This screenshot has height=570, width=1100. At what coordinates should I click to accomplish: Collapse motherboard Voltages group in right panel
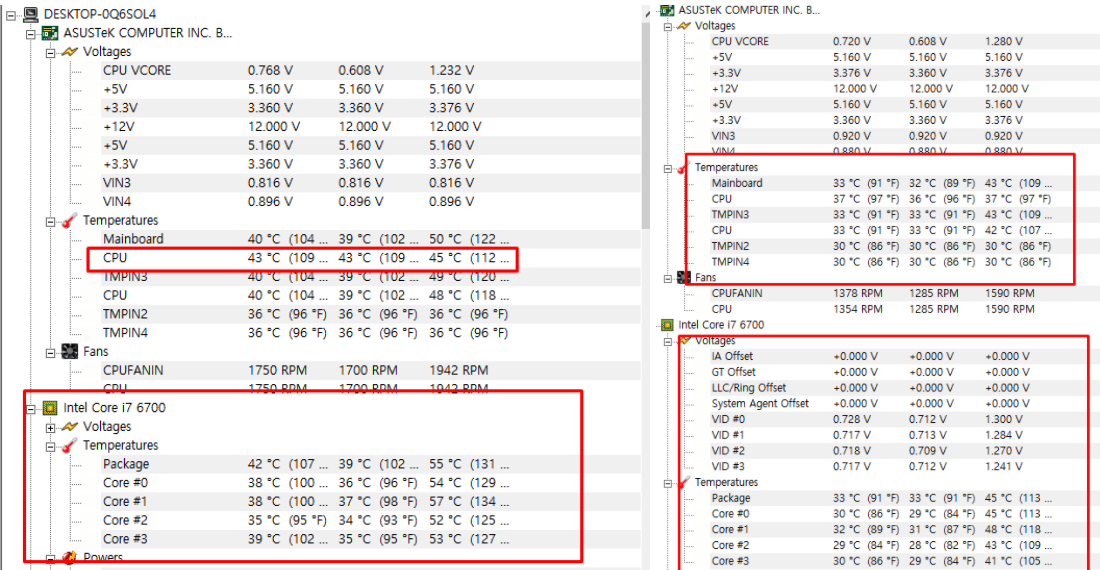[668, 27]
